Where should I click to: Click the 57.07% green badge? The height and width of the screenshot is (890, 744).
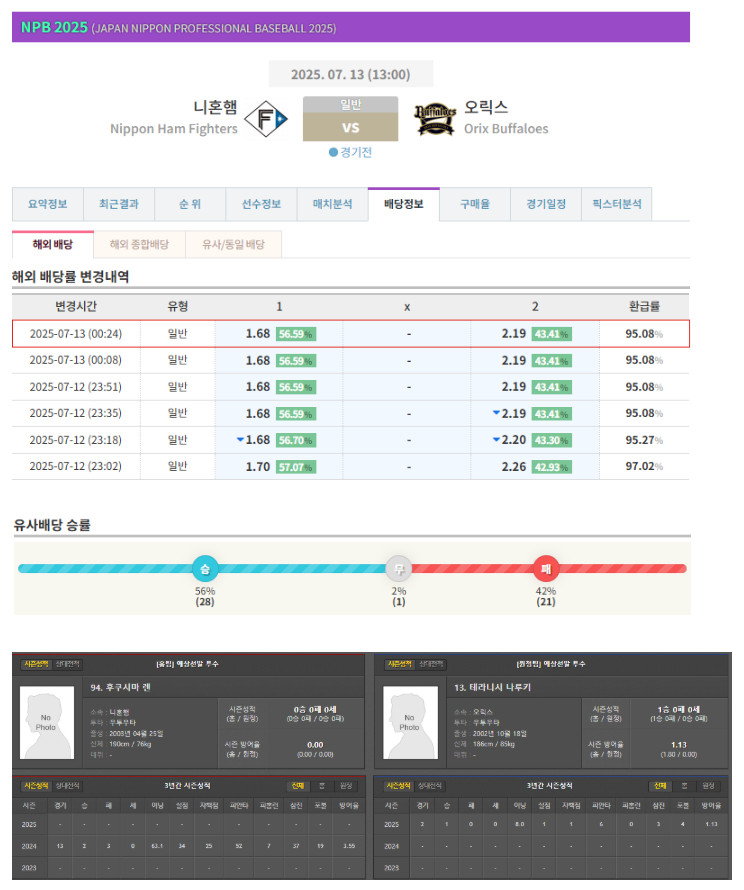(296, 467)
